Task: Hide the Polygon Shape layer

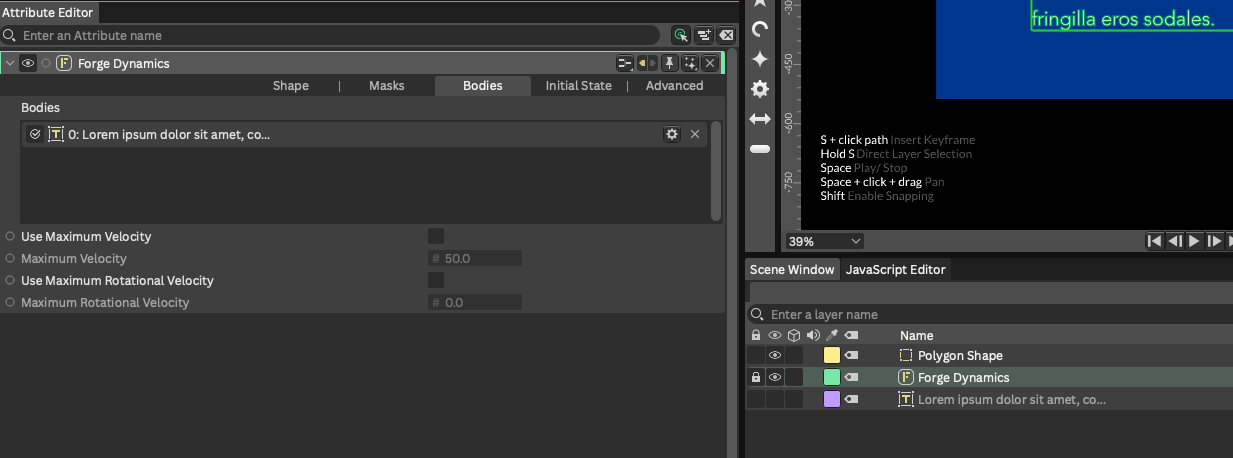Action: pyautogui.click(x=774, y=356)
